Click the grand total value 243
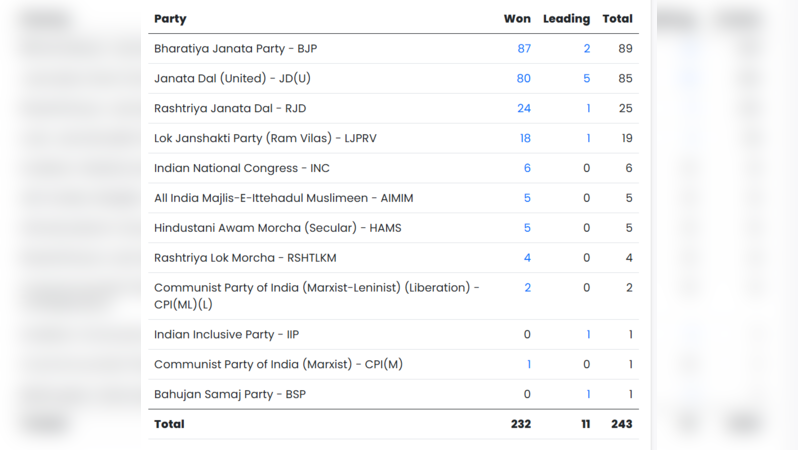This screenshot has height=450, width=798. [621, 425]
